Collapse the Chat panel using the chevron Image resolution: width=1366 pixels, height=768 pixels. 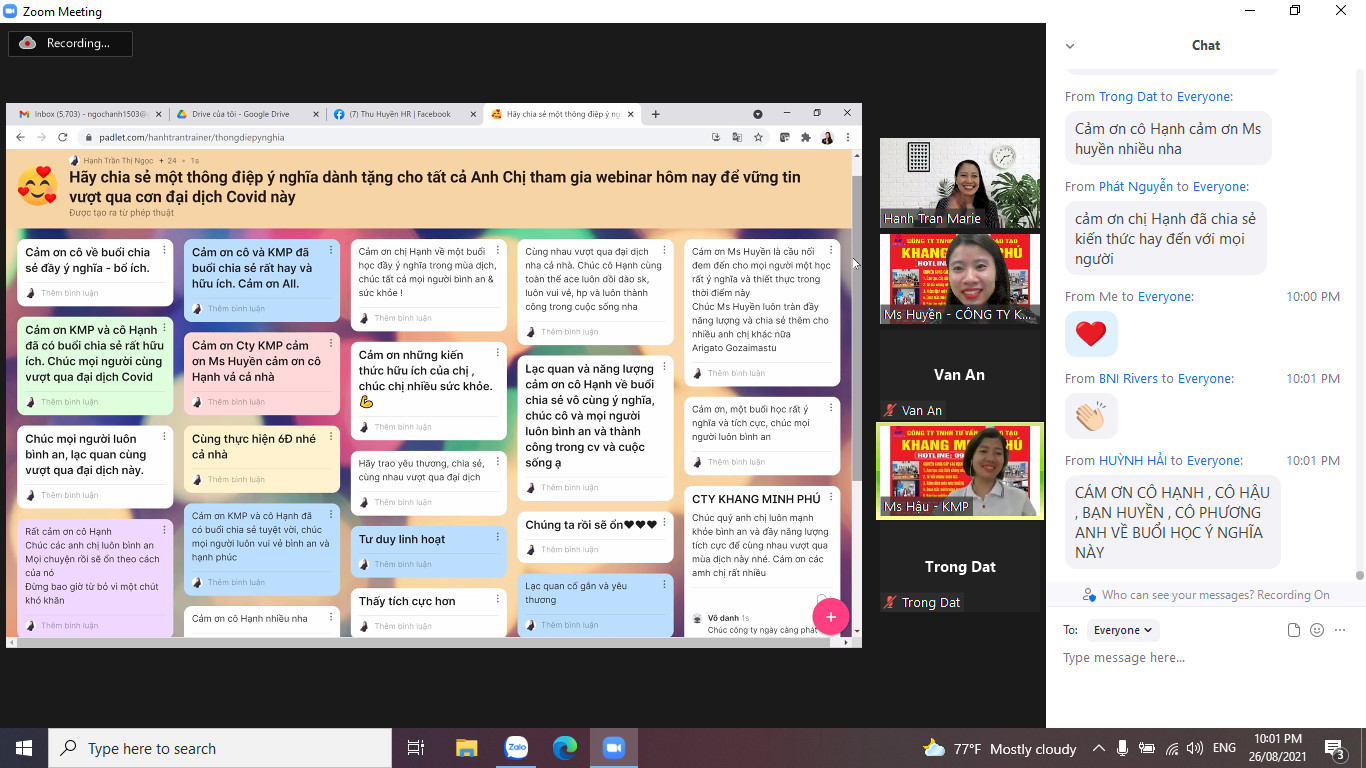[1070, 46]
